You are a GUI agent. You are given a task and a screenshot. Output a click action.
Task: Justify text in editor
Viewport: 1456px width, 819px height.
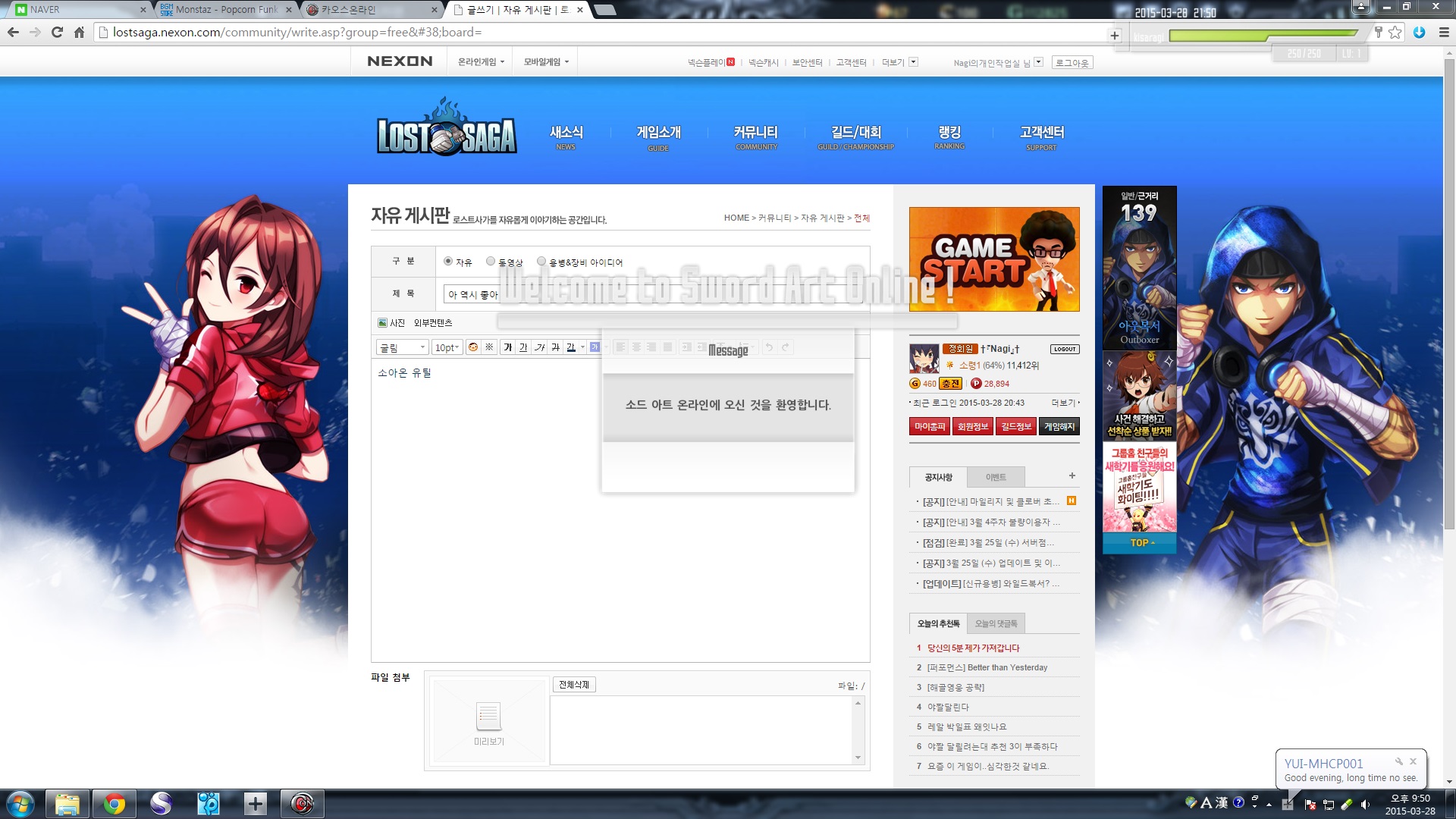click(668, 347)
